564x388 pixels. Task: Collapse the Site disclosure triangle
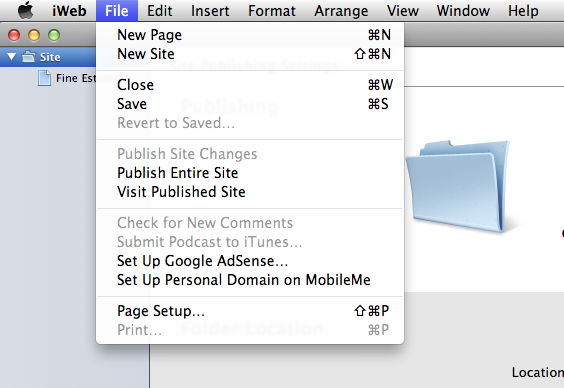point(12,57)
